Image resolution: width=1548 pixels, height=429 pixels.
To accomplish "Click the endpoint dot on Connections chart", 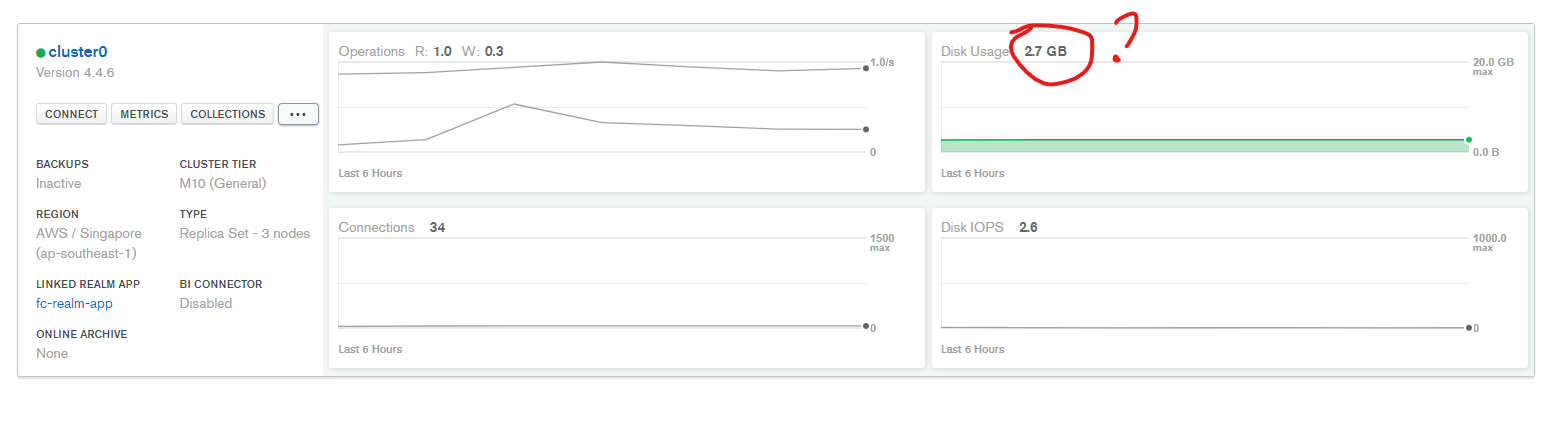I will click(866, 325).
